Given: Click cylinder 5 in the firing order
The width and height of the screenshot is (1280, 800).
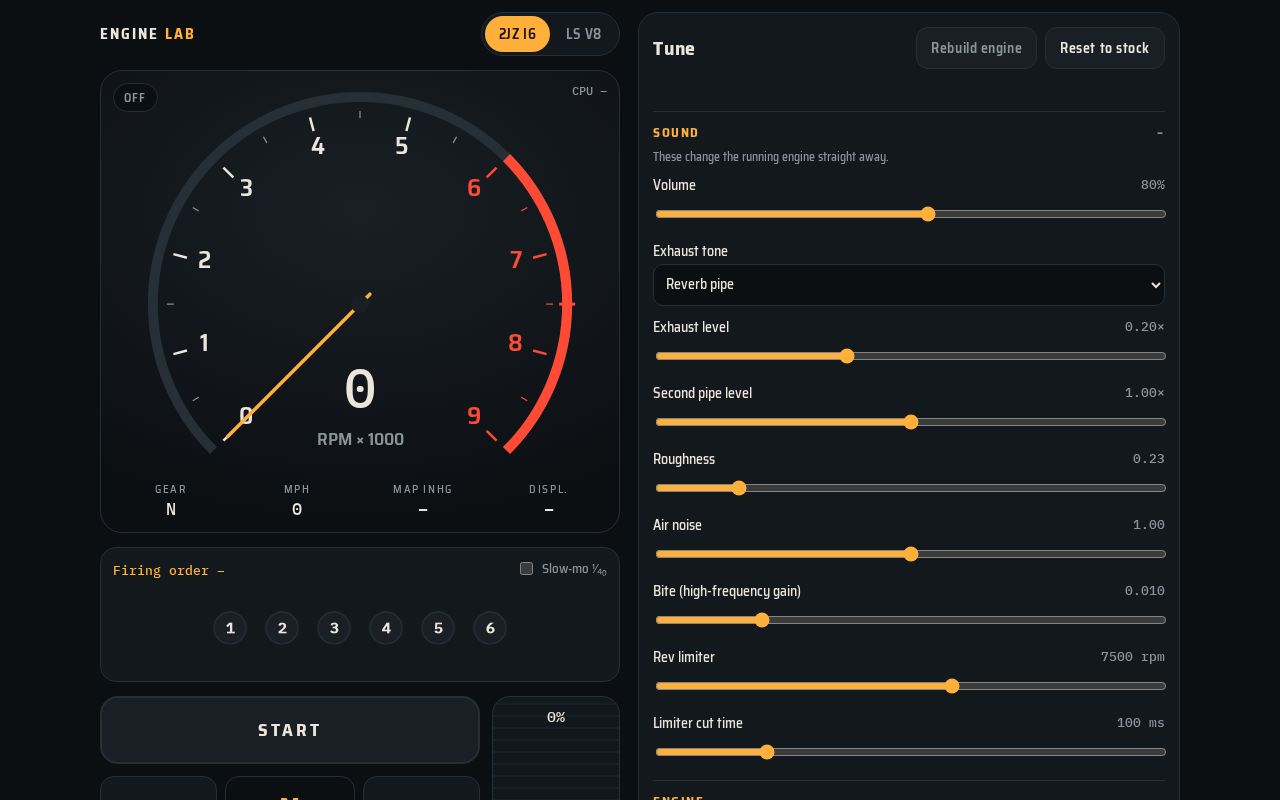Looking at the screenshot, I should (x=438, y=628).
